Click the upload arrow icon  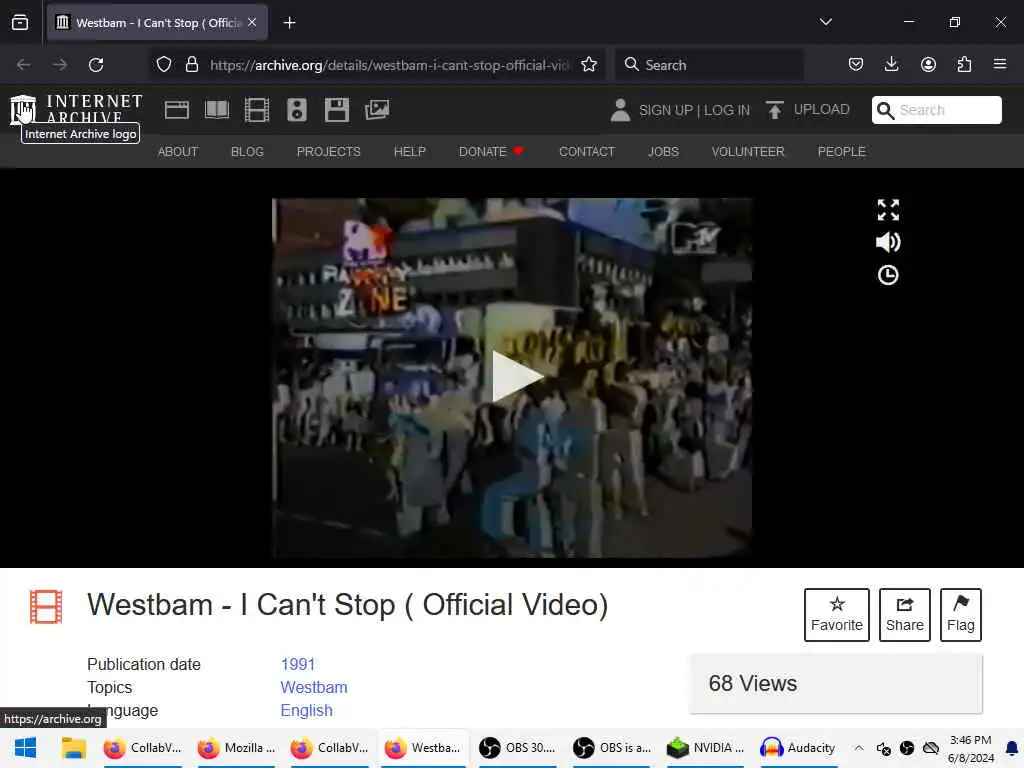click(775, 110)
